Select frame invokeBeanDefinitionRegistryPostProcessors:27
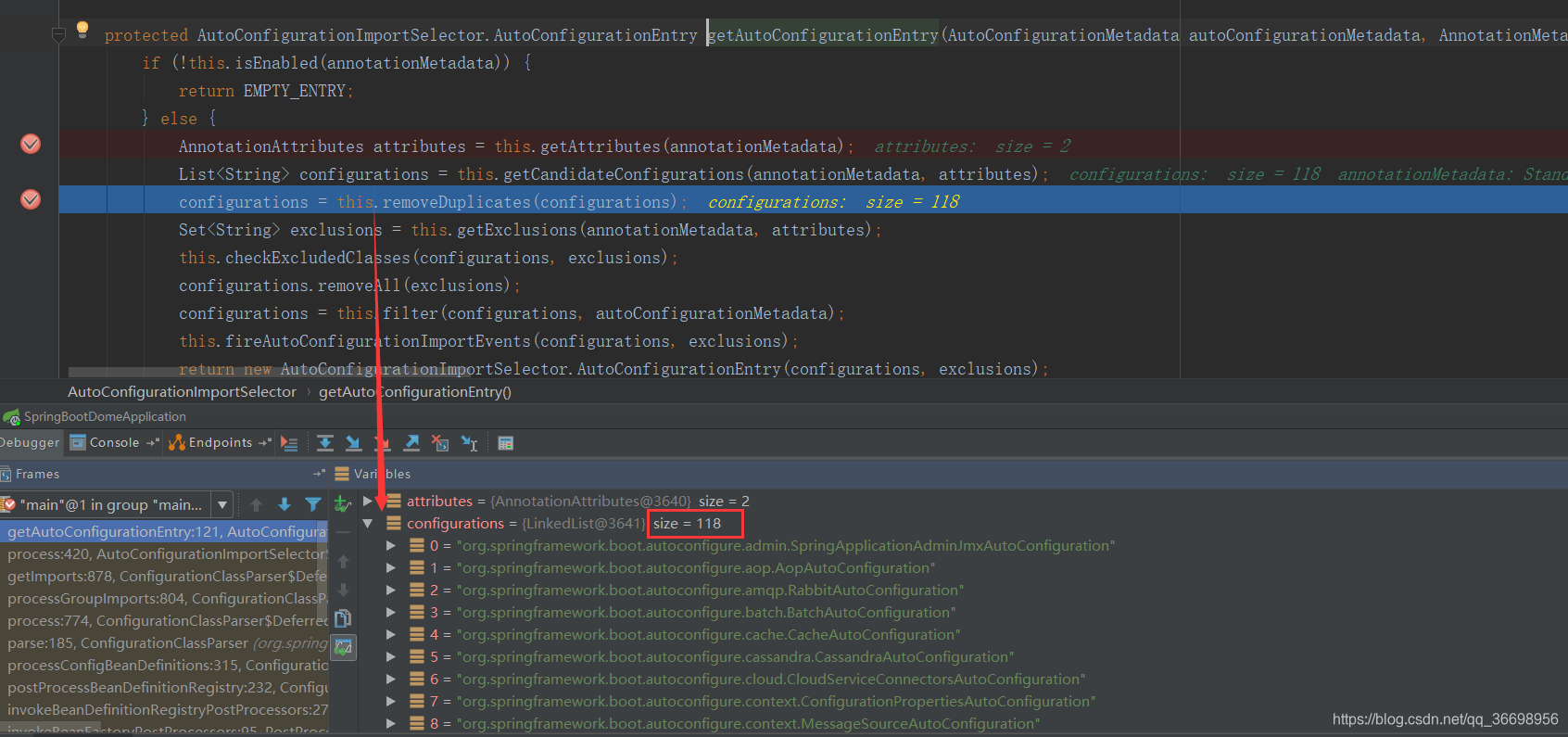The width and height of the screenshot is (1568, 737). [x=164, y=710]
